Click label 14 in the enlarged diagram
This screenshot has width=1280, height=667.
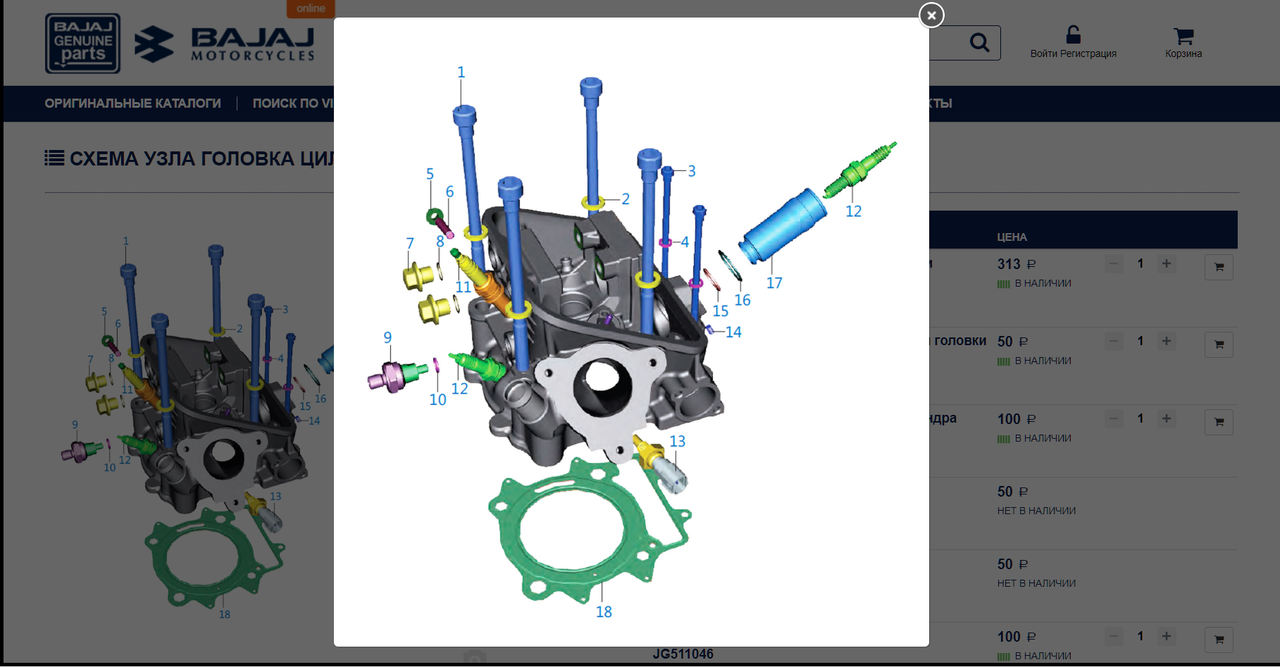(x=734, y=332)
